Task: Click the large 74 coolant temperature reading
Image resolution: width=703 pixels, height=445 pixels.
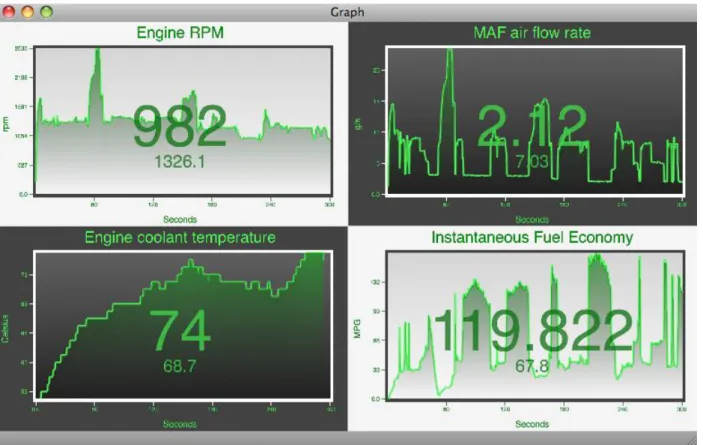Action: coord(180,330)
